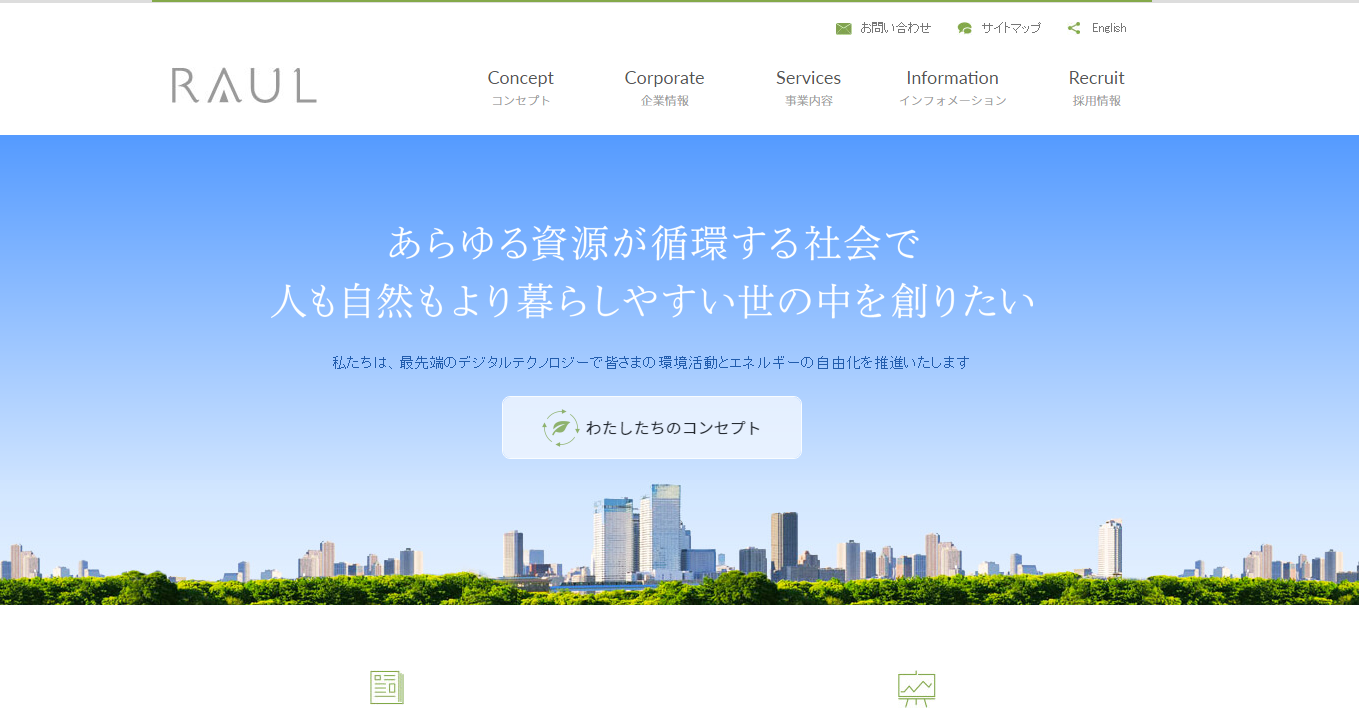The height and width of the screenshot is (715, 1359).
Task: Click the 企業情報 label under Corporate
Action: click(665, 101)
